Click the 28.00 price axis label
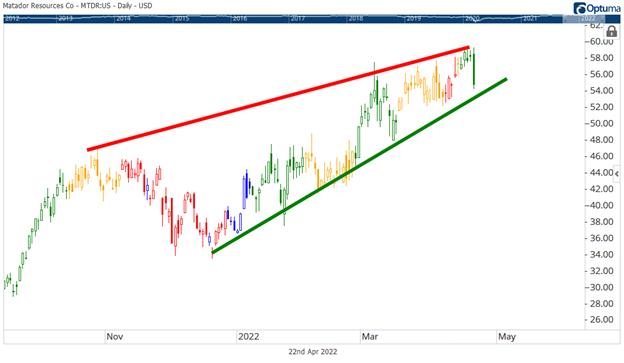 pos(601,304)
